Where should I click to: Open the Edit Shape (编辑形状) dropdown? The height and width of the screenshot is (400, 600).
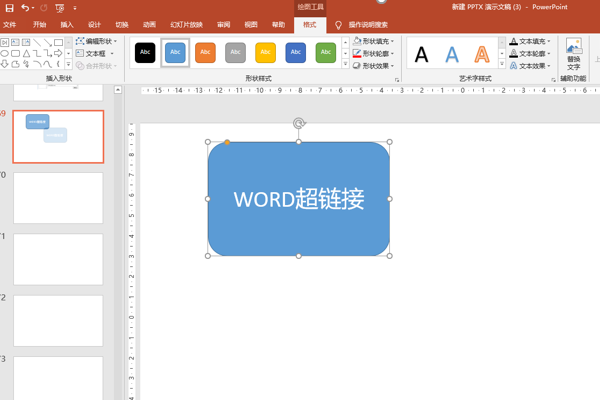point(97,41)
